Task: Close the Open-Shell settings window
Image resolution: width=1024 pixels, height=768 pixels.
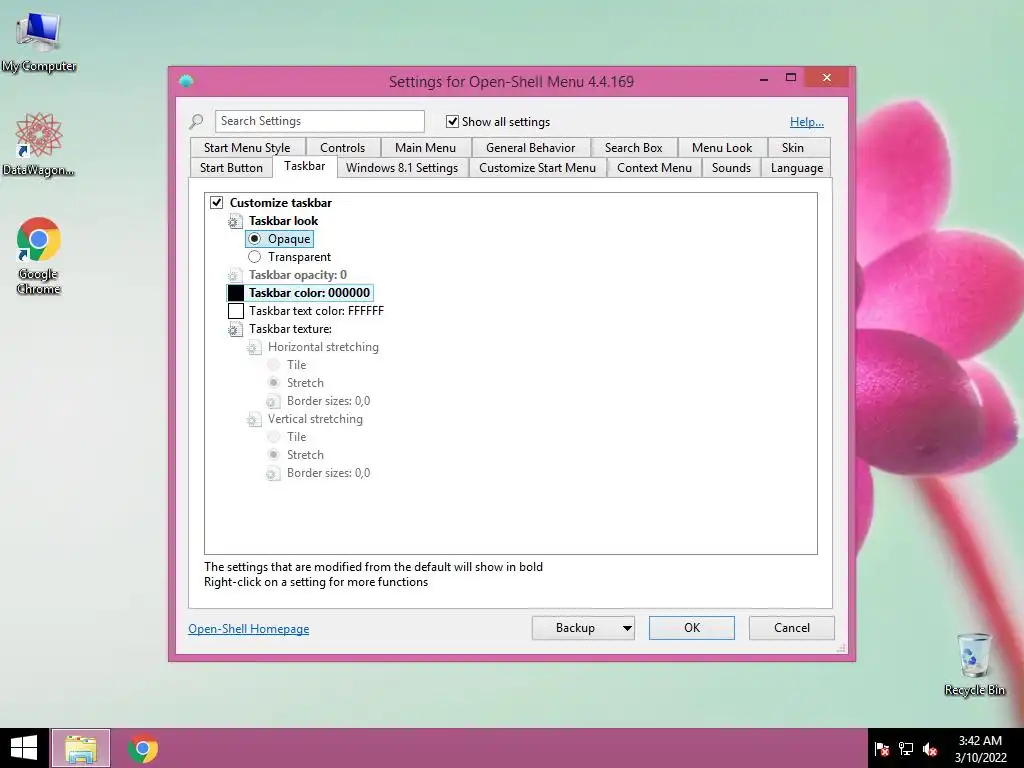Action: (827, 78)
